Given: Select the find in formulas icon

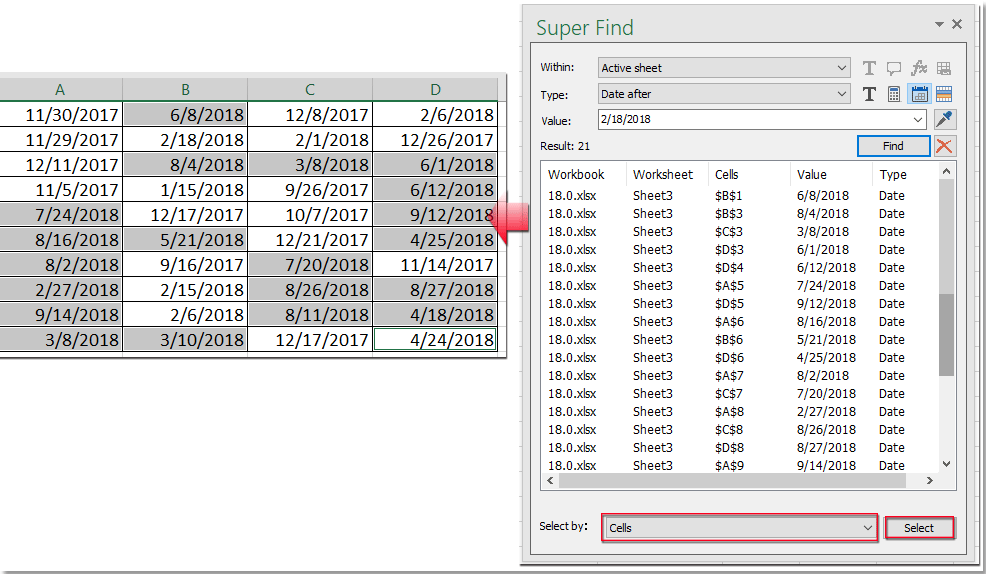Looking at the screenshot, I should click(x=919, y=68).
